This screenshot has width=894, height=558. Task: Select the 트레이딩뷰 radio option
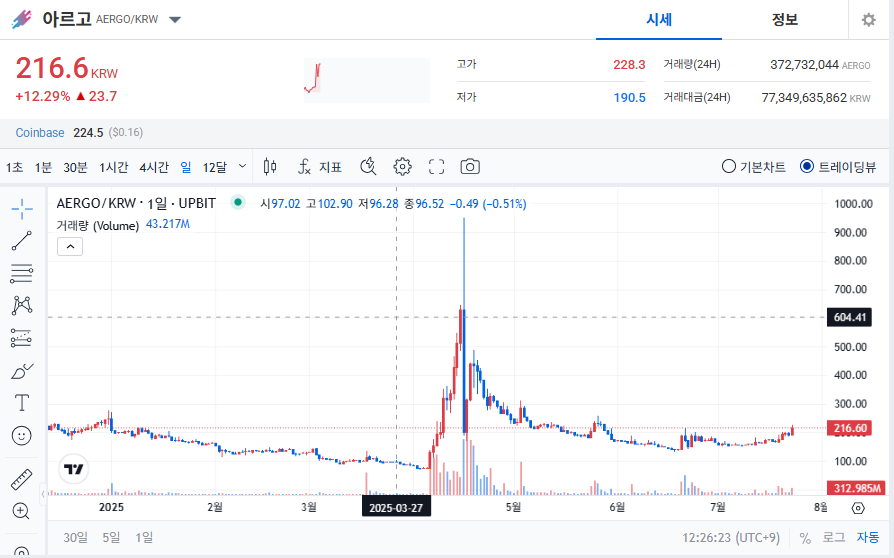click(838, 167)
